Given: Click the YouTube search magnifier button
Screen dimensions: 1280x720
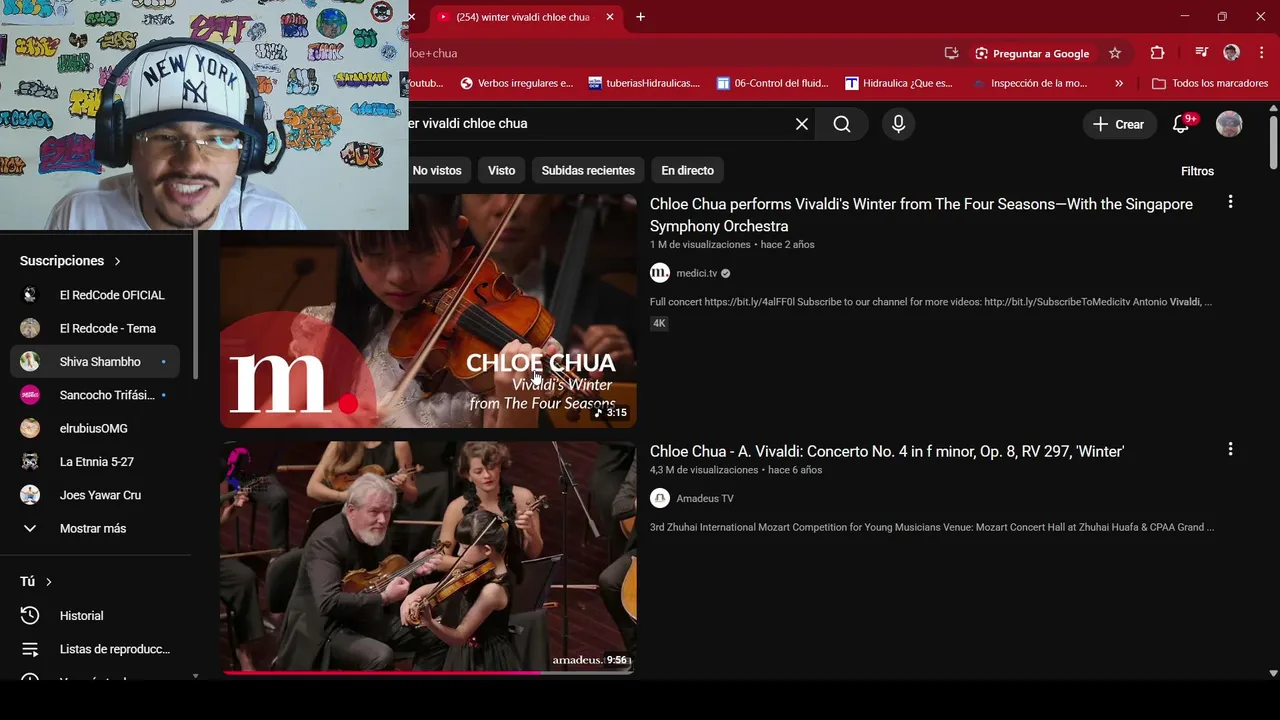Looking at the screenshot, I should 842,124.
